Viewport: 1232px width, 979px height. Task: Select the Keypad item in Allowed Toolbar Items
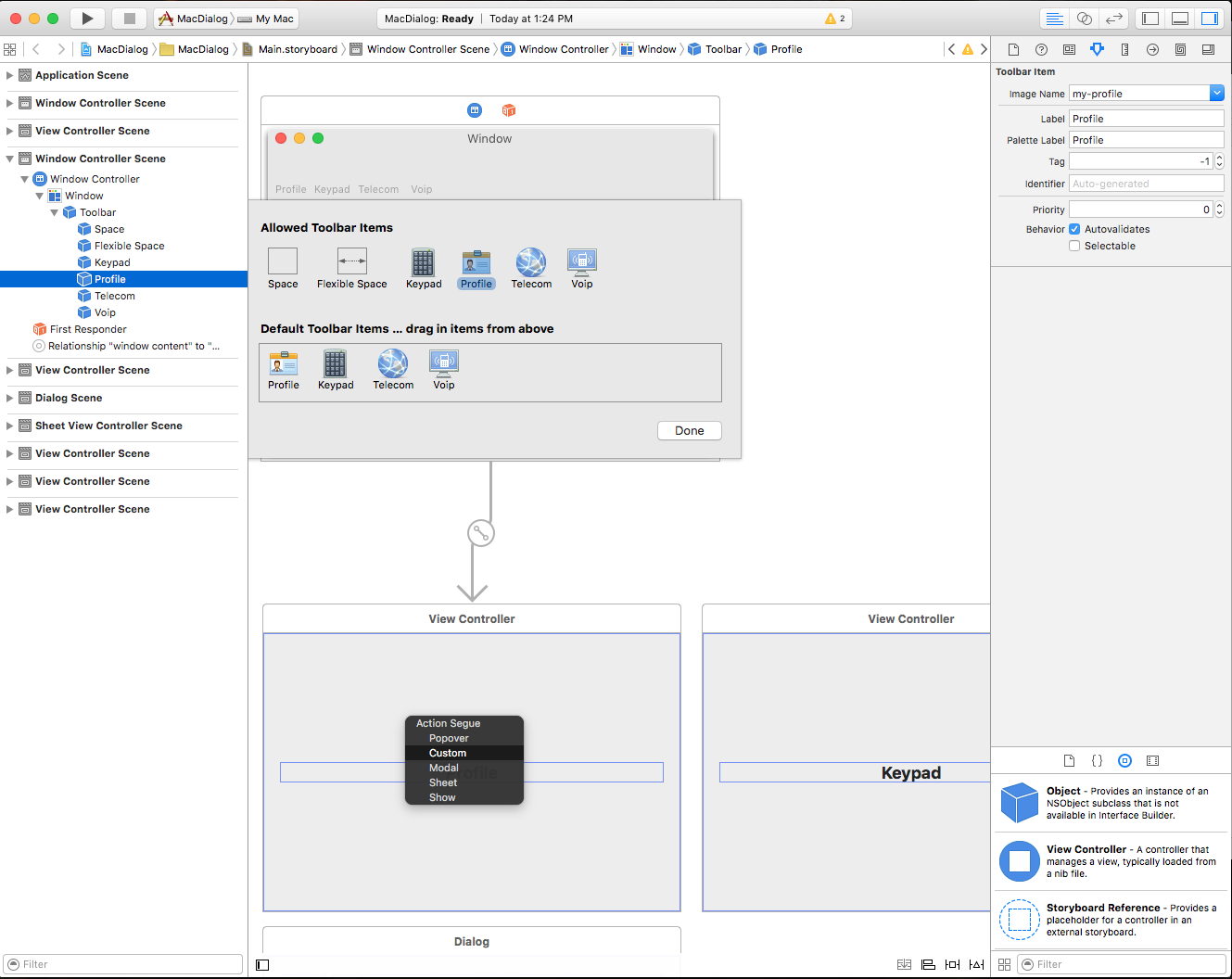click(x=424, y=268)
